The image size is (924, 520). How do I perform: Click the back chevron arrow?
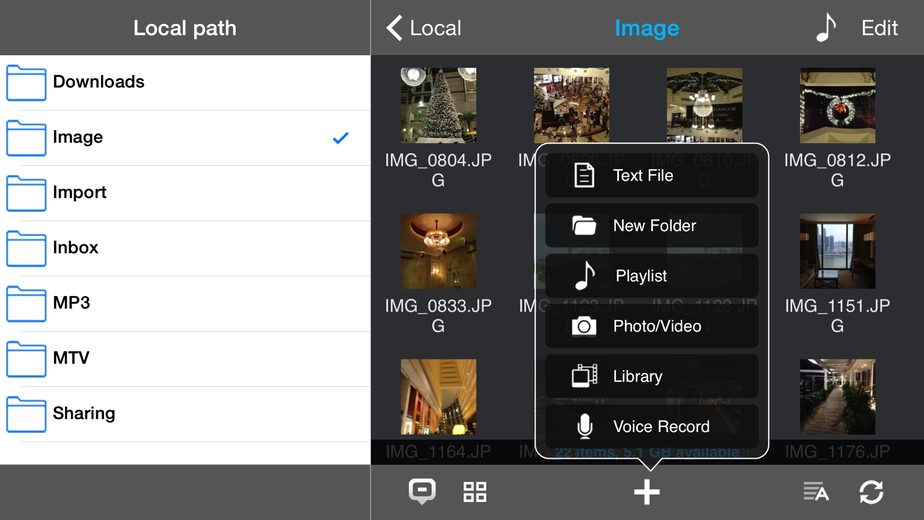click(x=394, y=28)
